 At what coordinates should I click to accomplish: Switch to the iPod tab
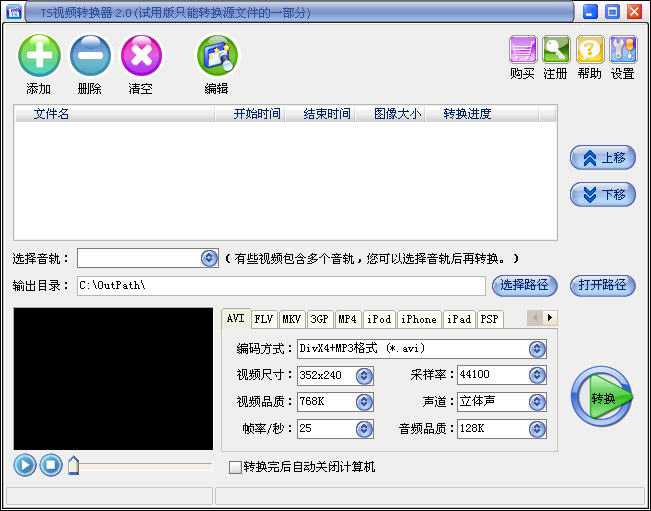tap(379, 319)
